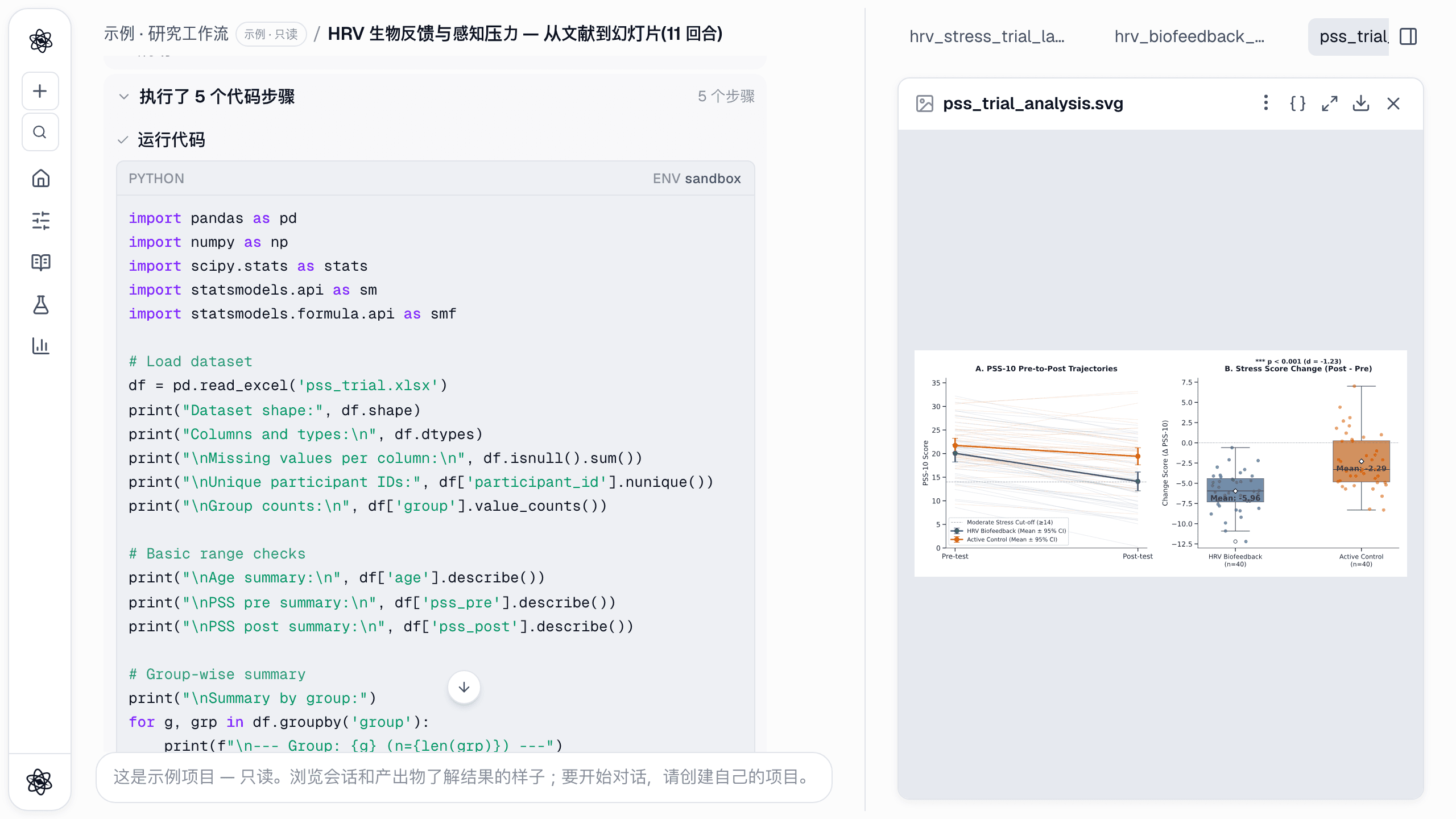Image resolution: width=1456 pixels, height=819 pixels.
Task: Toggle the side panel layout icon
Action: pyautogui.click(x=1408, y=36)
